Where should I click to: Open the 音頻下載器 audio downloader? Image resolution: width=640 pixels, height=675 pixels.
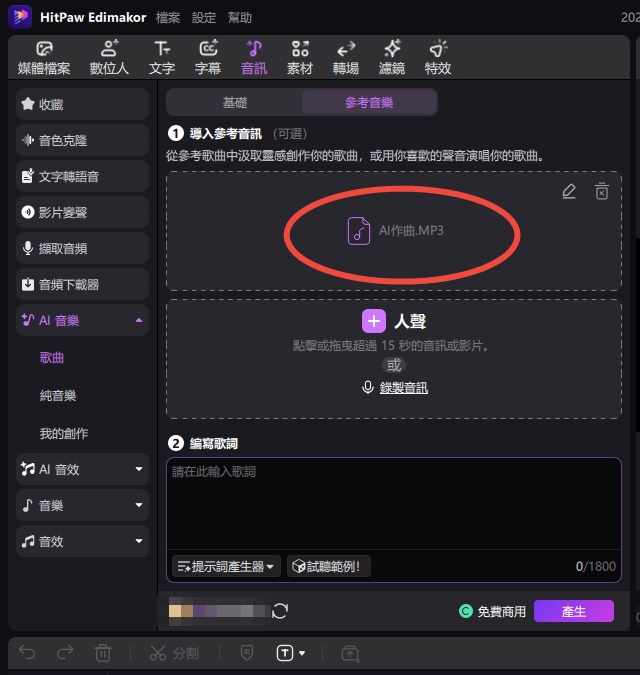(83, 285)
